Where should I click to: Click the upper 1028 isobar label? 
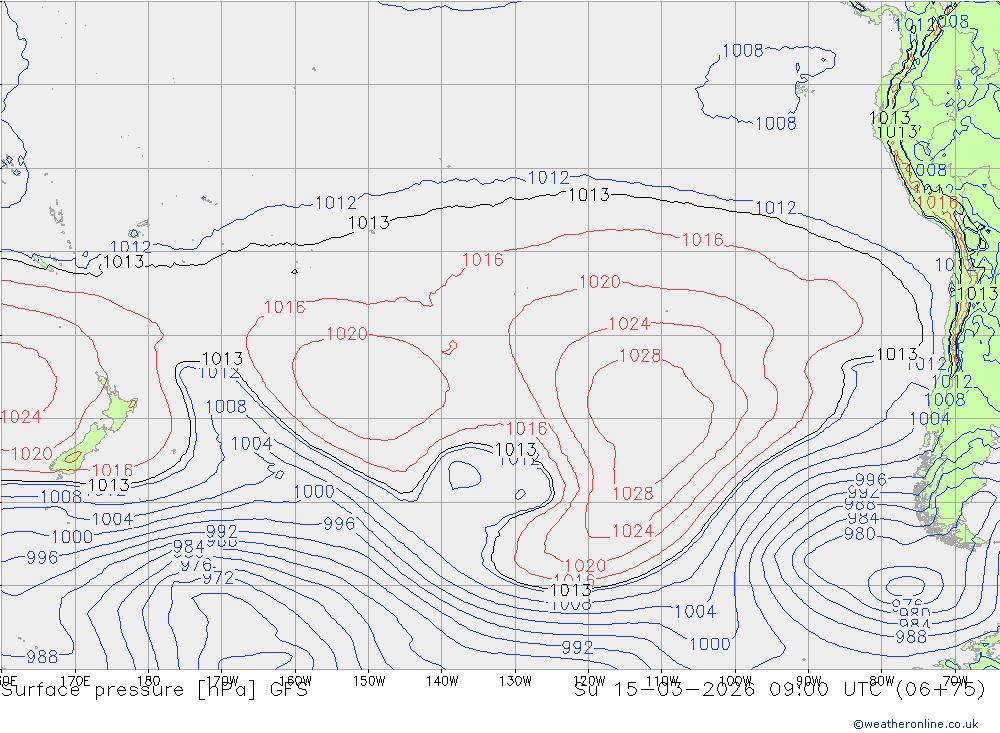(640, 356)
